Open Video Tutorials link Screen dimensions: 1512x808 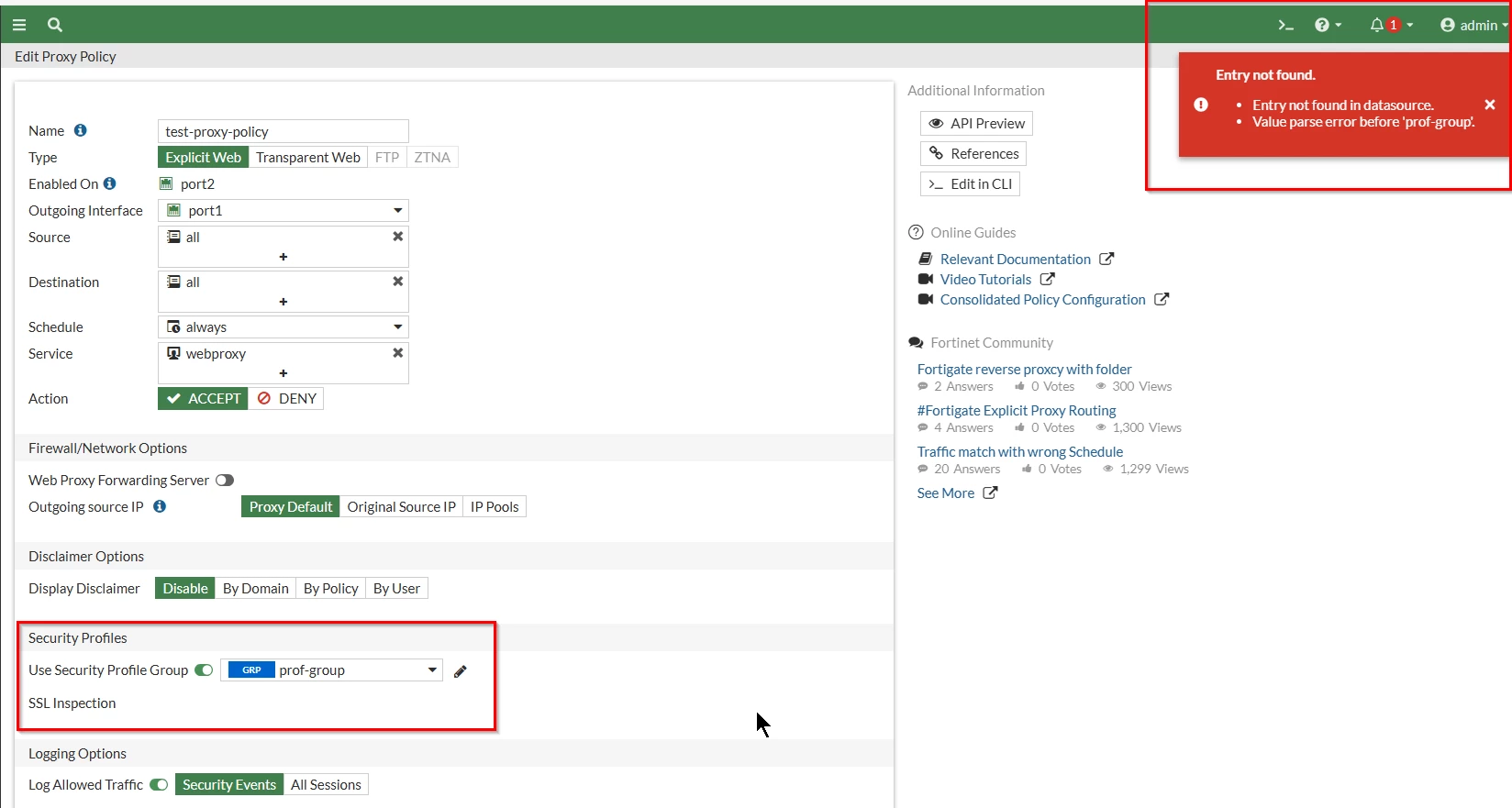click(986, 279)
